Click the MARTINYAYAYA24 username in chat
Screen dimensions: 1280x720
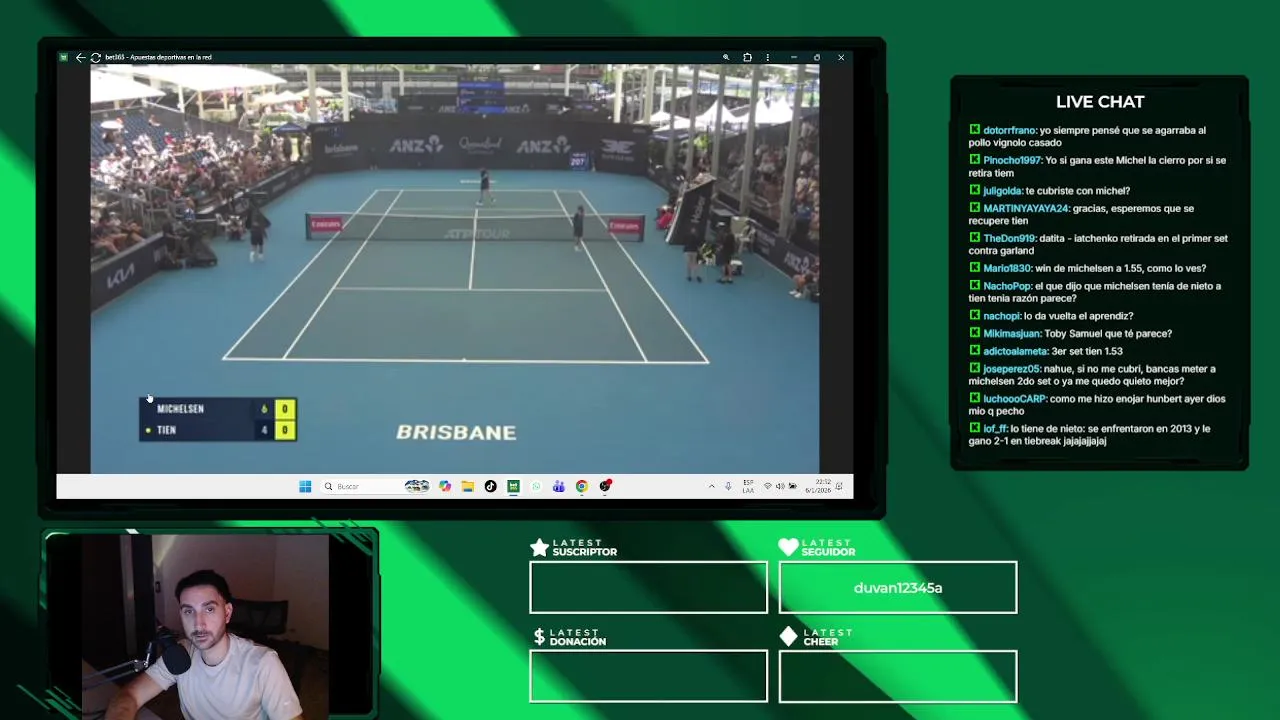pos(1026,209)
